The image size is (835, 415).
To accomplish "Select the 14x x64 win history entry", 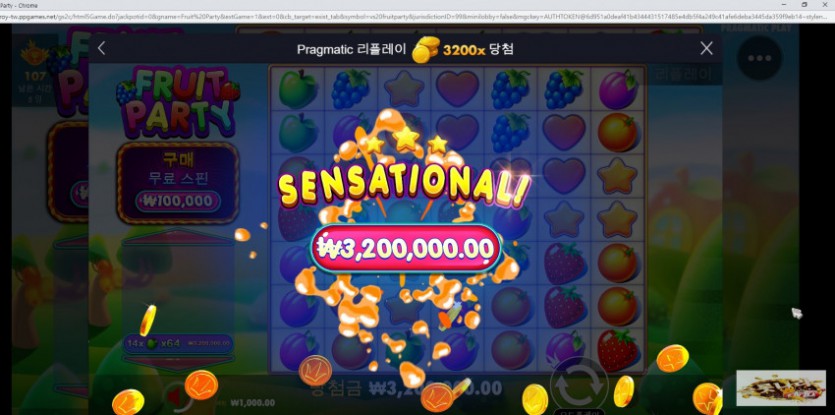I will (x=178, y=344).
